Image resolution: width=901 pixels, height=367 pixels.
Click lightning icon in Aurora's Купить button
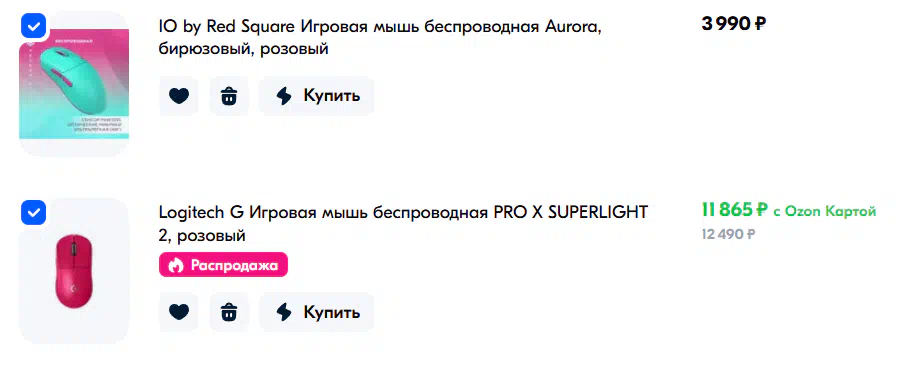(284, 96)
